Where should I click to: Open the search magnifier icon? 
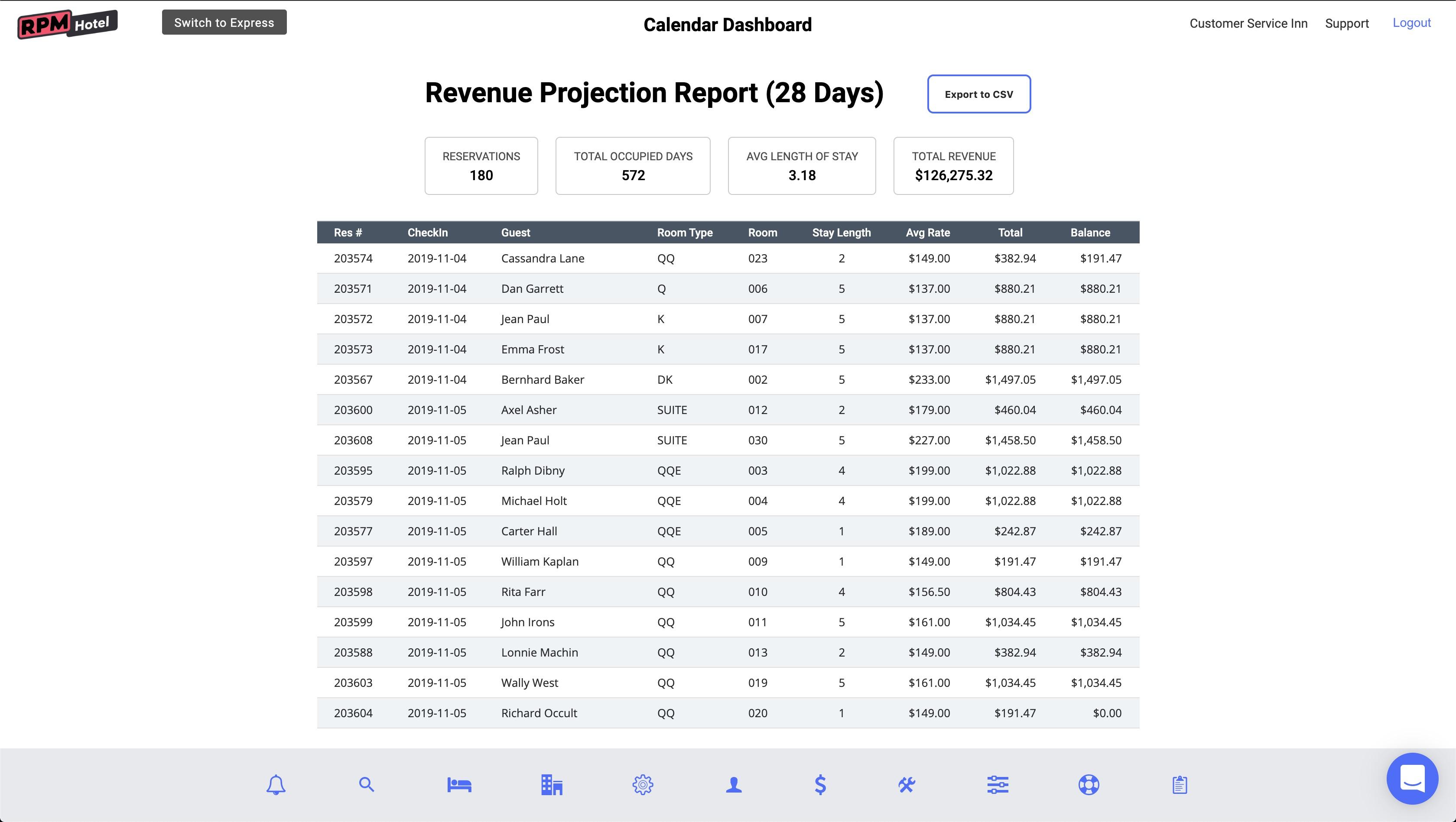(x=366, y=785)
